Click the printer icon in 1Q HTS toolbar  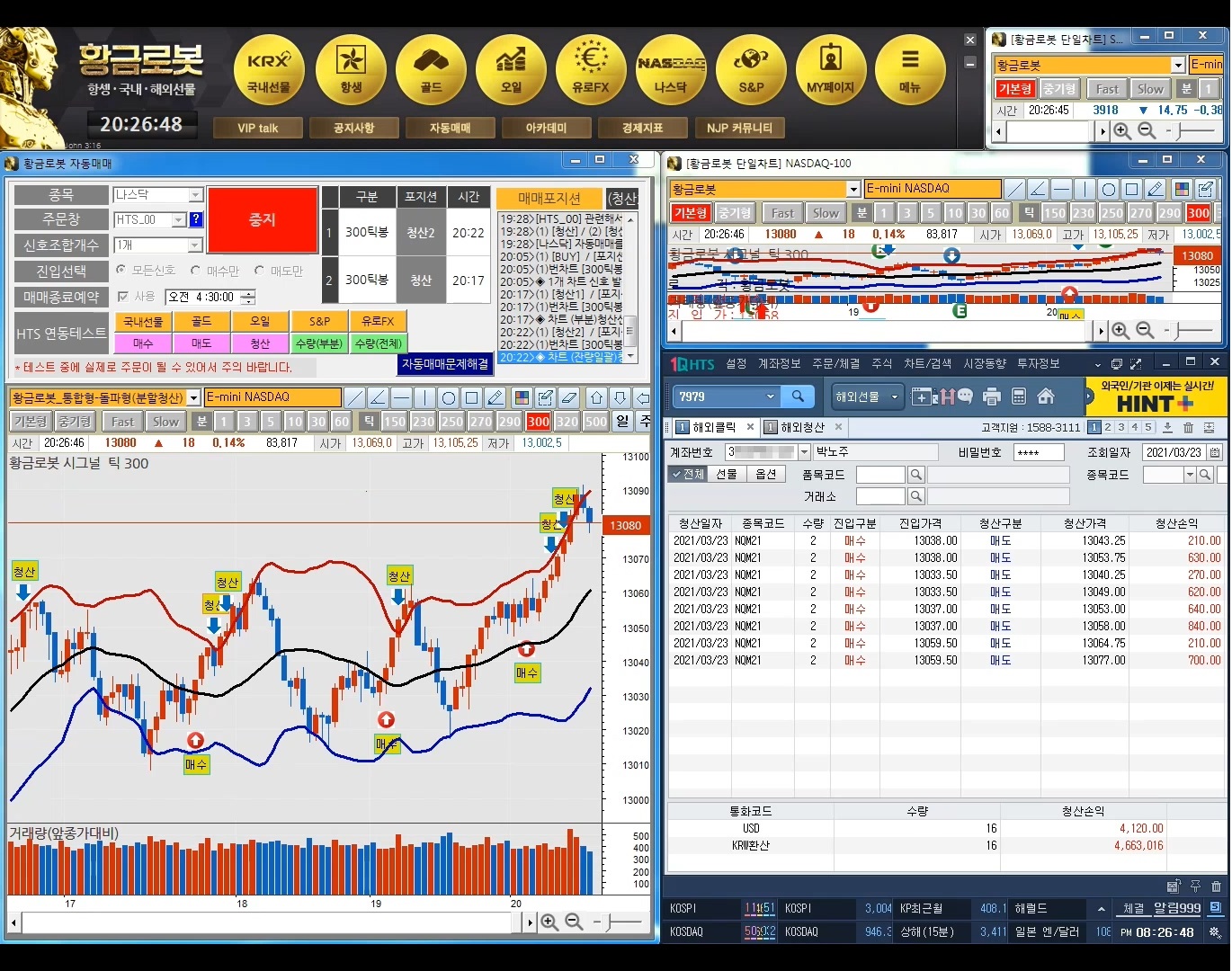(x=992, y=396)
